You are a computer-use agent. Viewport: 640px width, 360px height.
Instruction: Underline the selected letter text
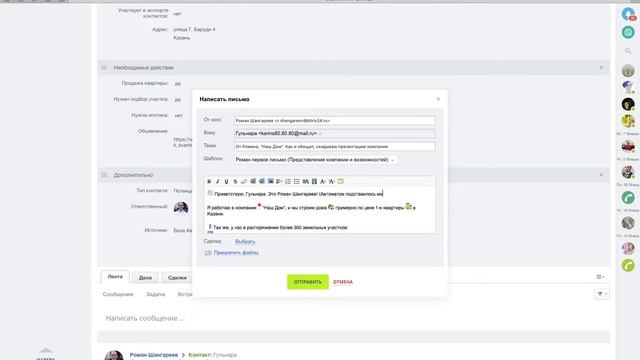(226, 181)
